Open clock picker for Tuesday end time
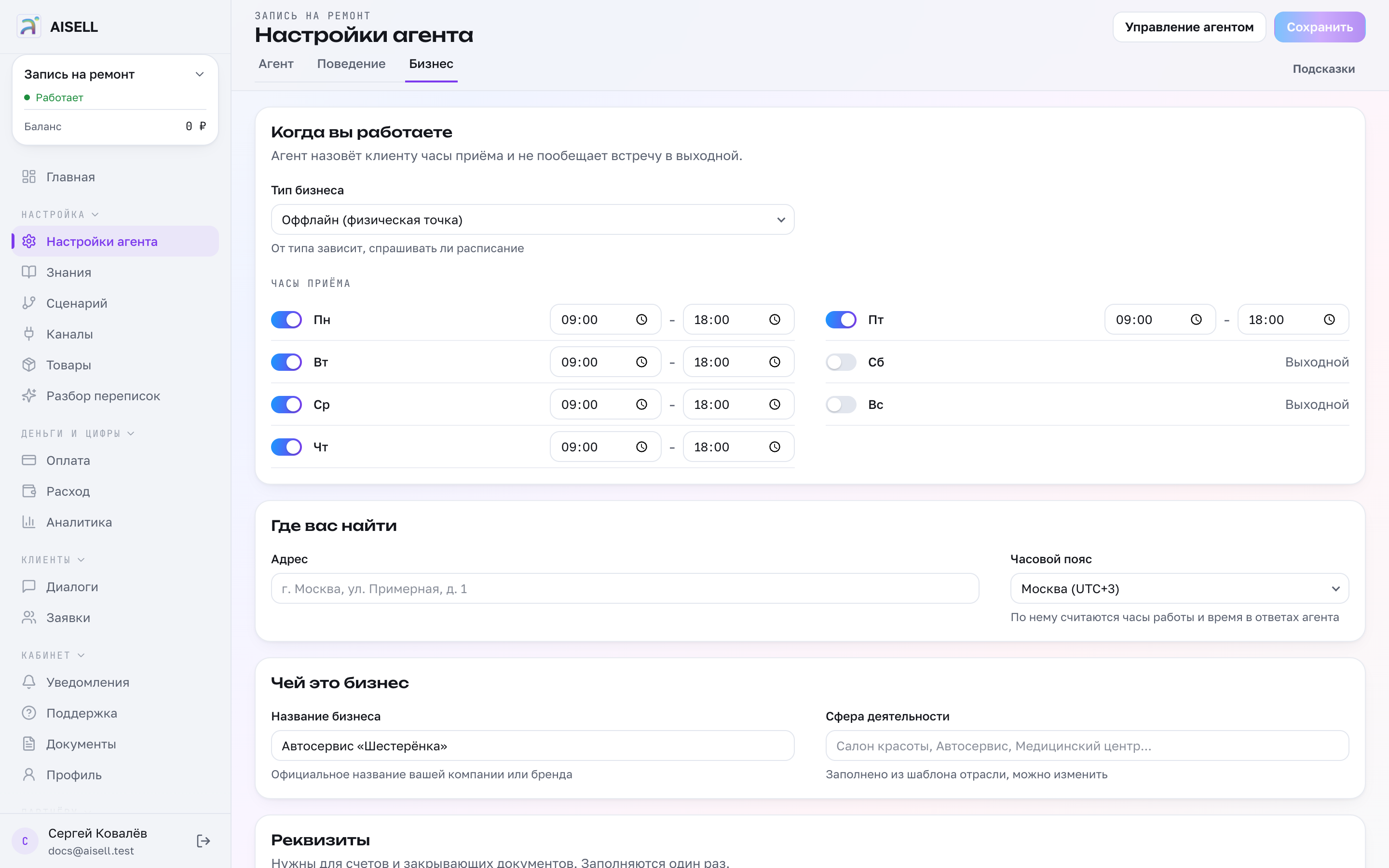This screenshot has height=868, width=1389. (x=775, y=362)
